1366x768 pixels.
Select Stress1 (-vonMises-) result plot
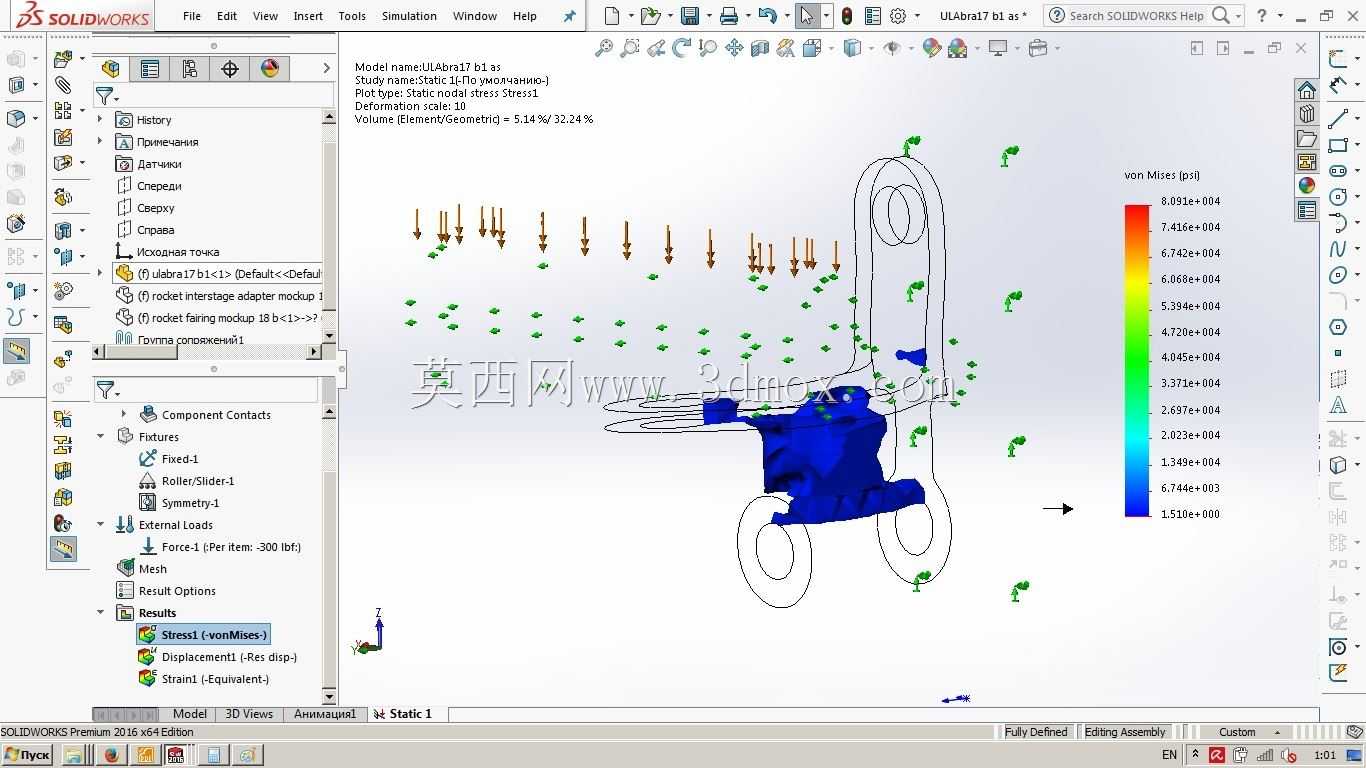pyautogui.click(x=203, y=635)
